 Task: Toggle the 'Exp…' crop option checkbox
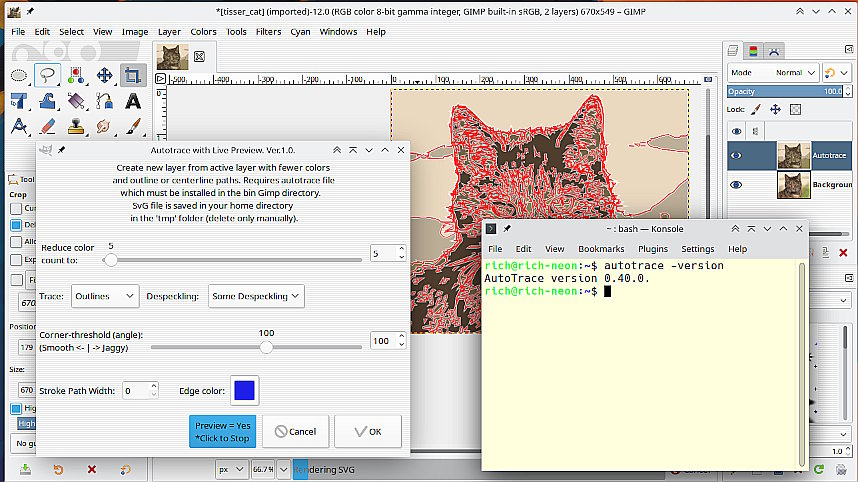click(16, 260)
